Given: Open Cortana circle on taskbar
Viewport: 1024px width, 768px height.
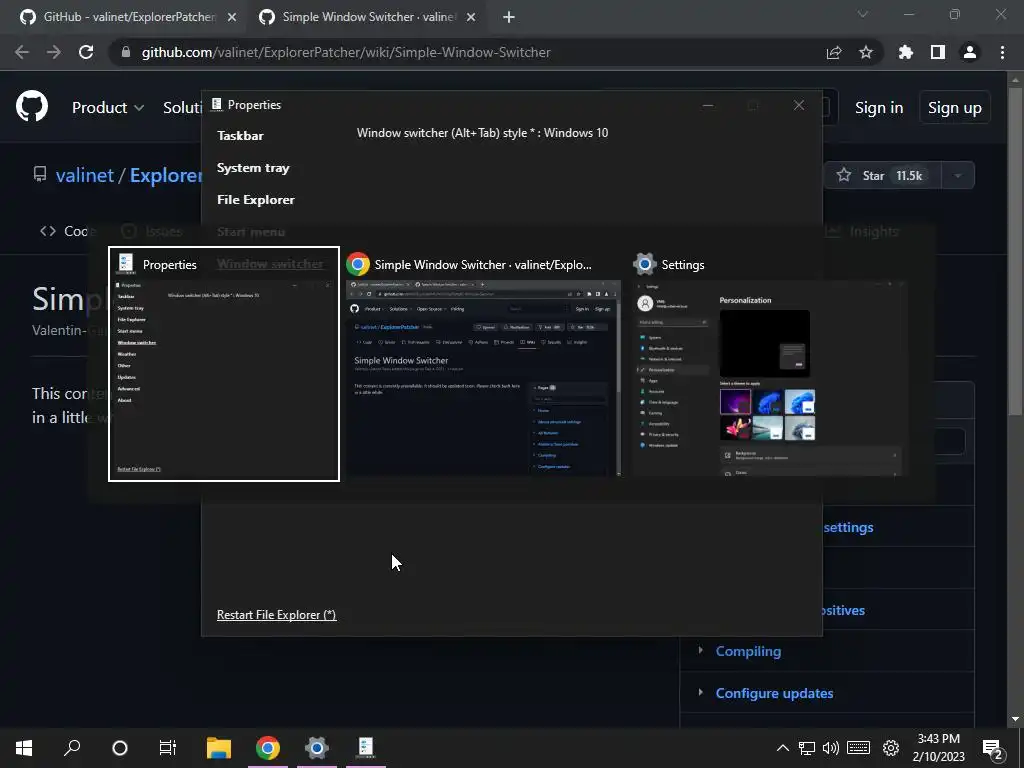Looking at the screenshot, I should click(x=120, y=748).
